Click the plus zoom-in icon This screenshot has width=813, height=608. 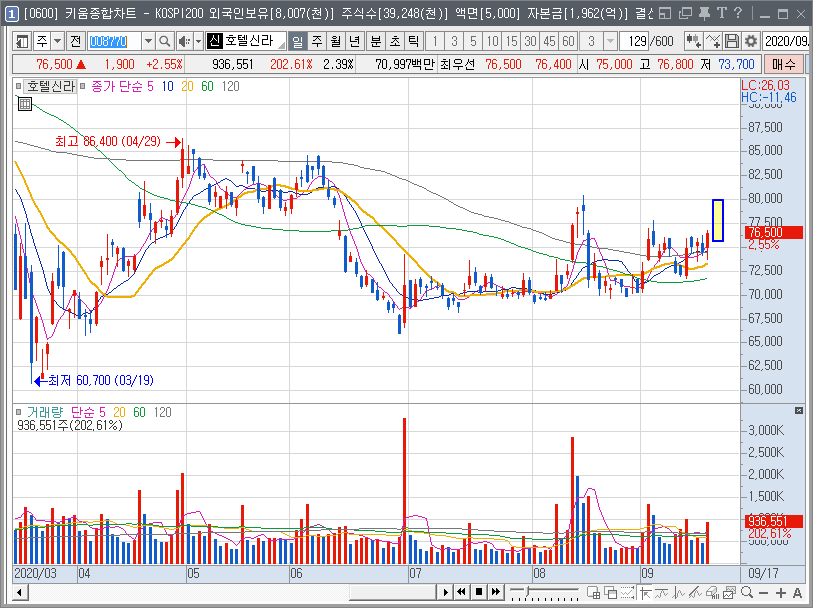(780, 592)
